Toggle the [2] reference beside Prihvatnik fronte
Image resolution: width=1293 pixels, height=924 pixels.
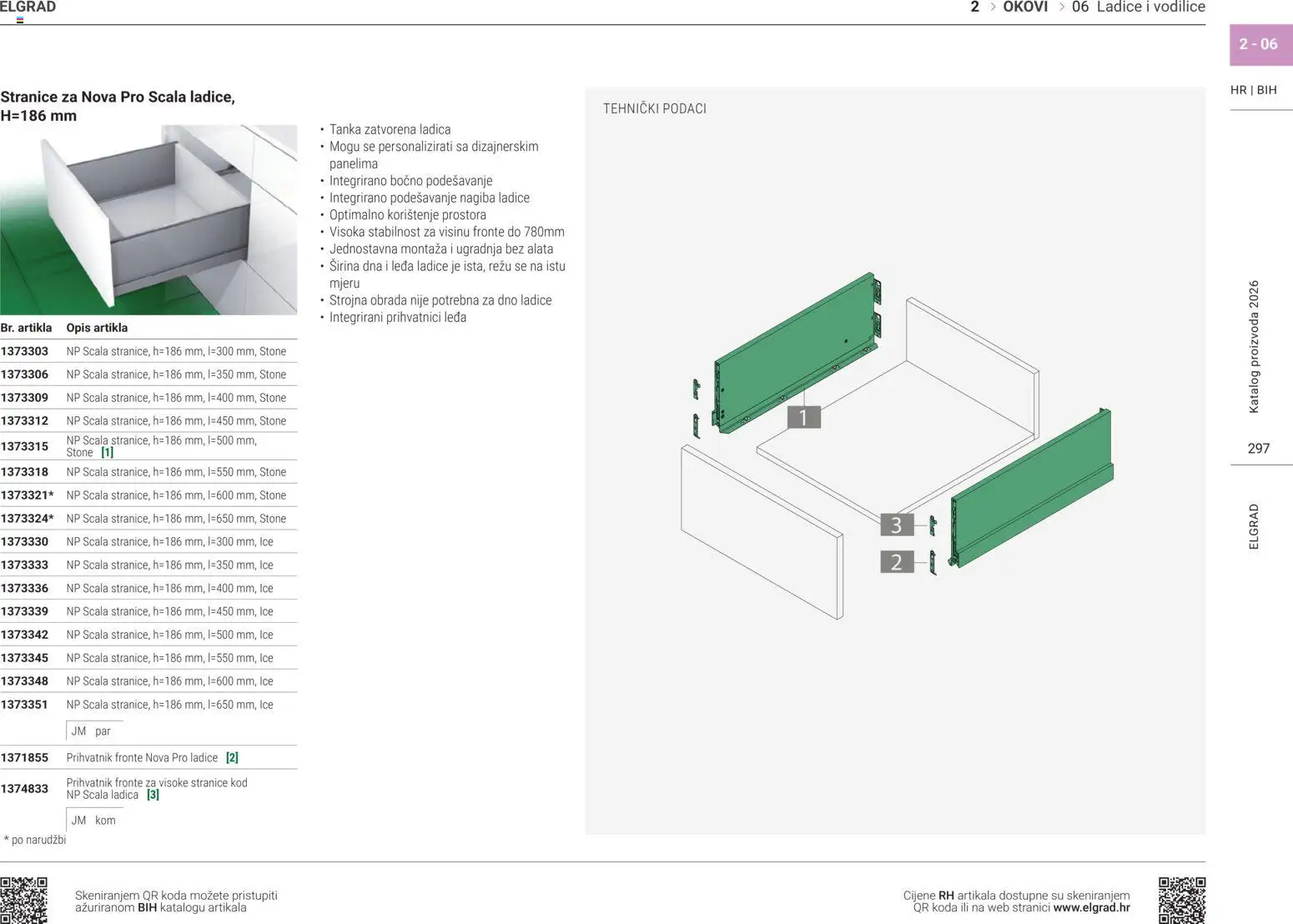coord(232,757)
